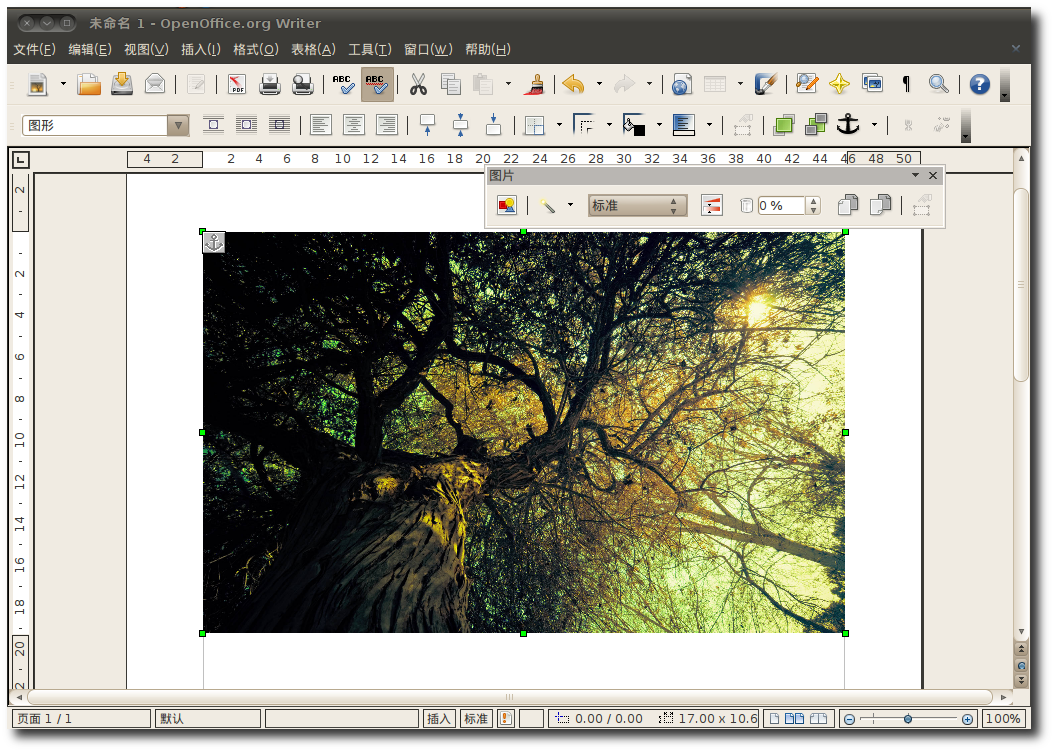The image size is (1054, 752).
Task: Toggle insert mode 插入 in status bar
Action: click(439, 719)
